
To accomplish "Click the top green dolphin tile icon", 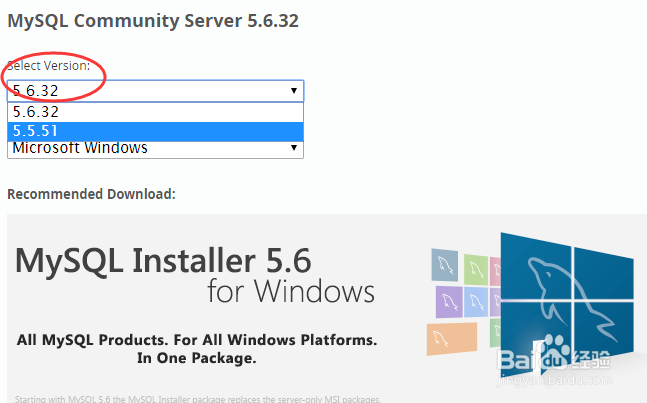I will (x=476, y=270).
